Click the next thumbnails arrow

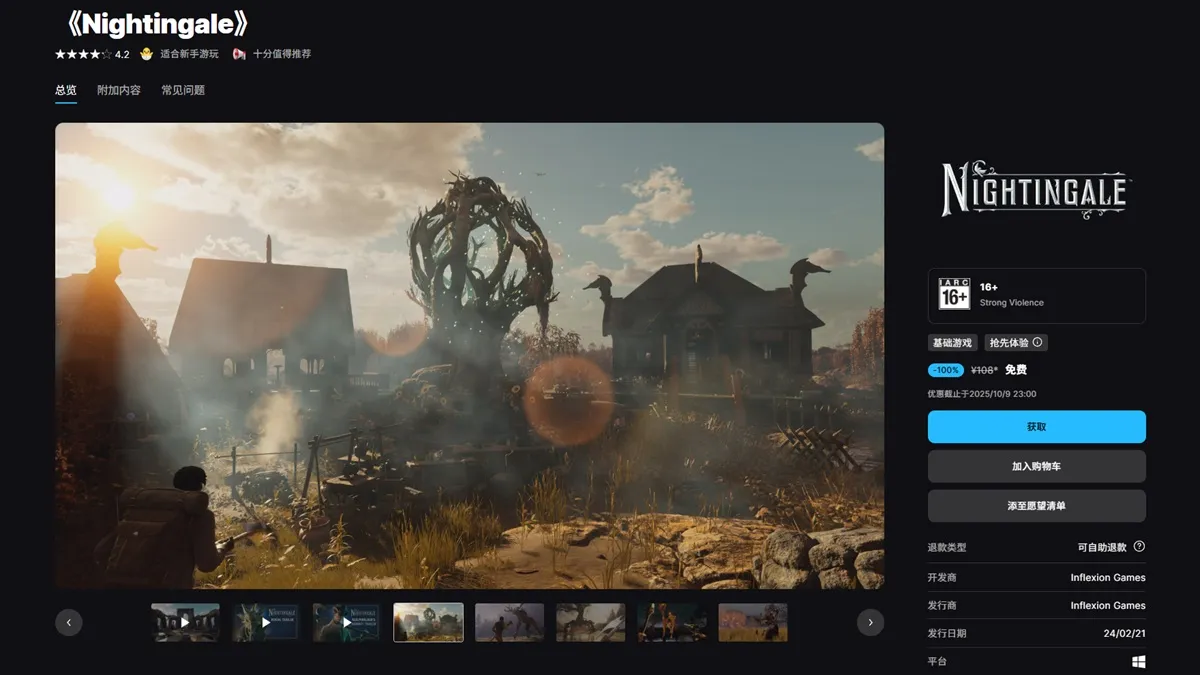point(870,622)
